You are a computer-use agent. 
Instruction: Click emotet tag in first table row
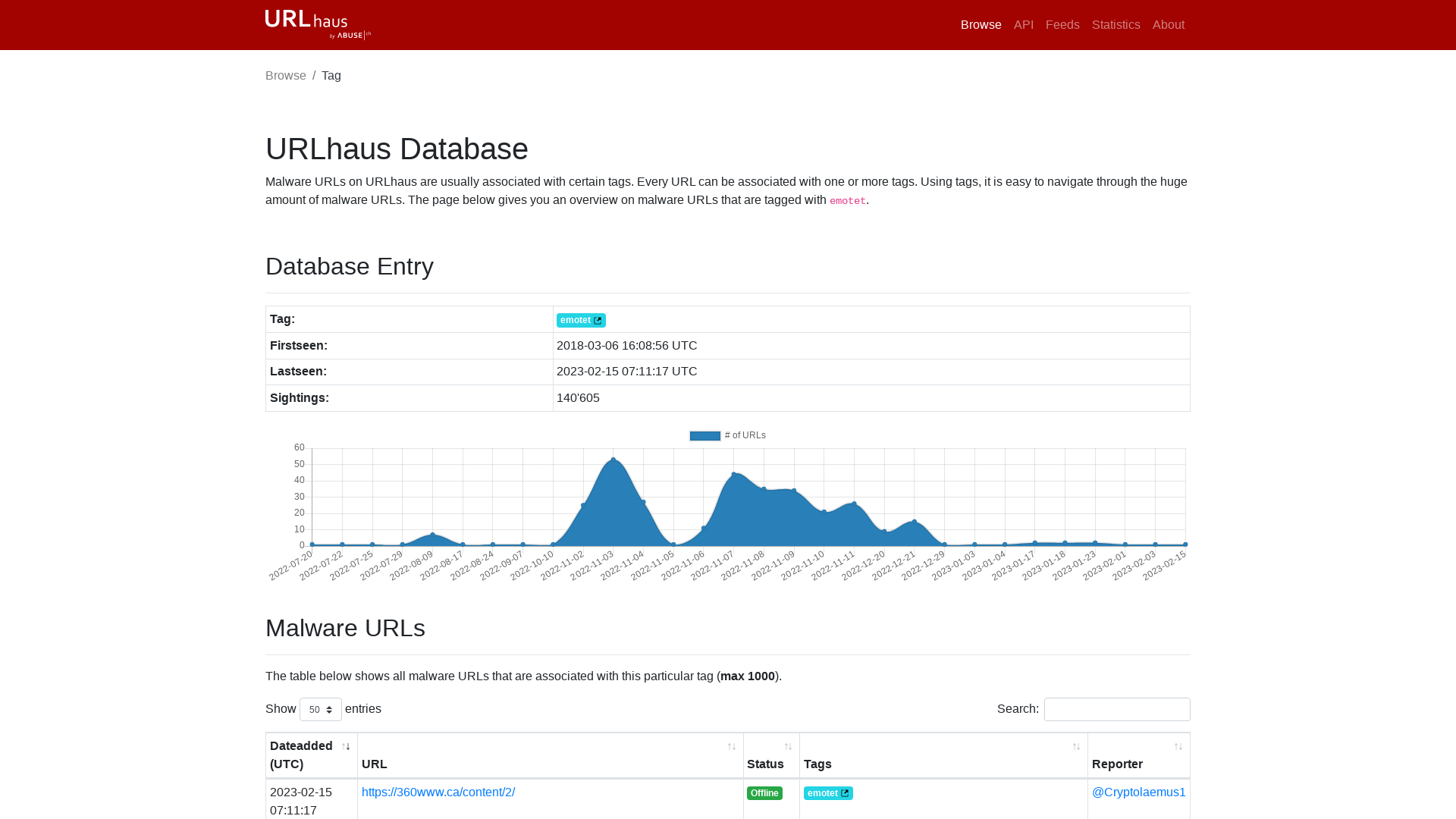click(x=828, y=793)
